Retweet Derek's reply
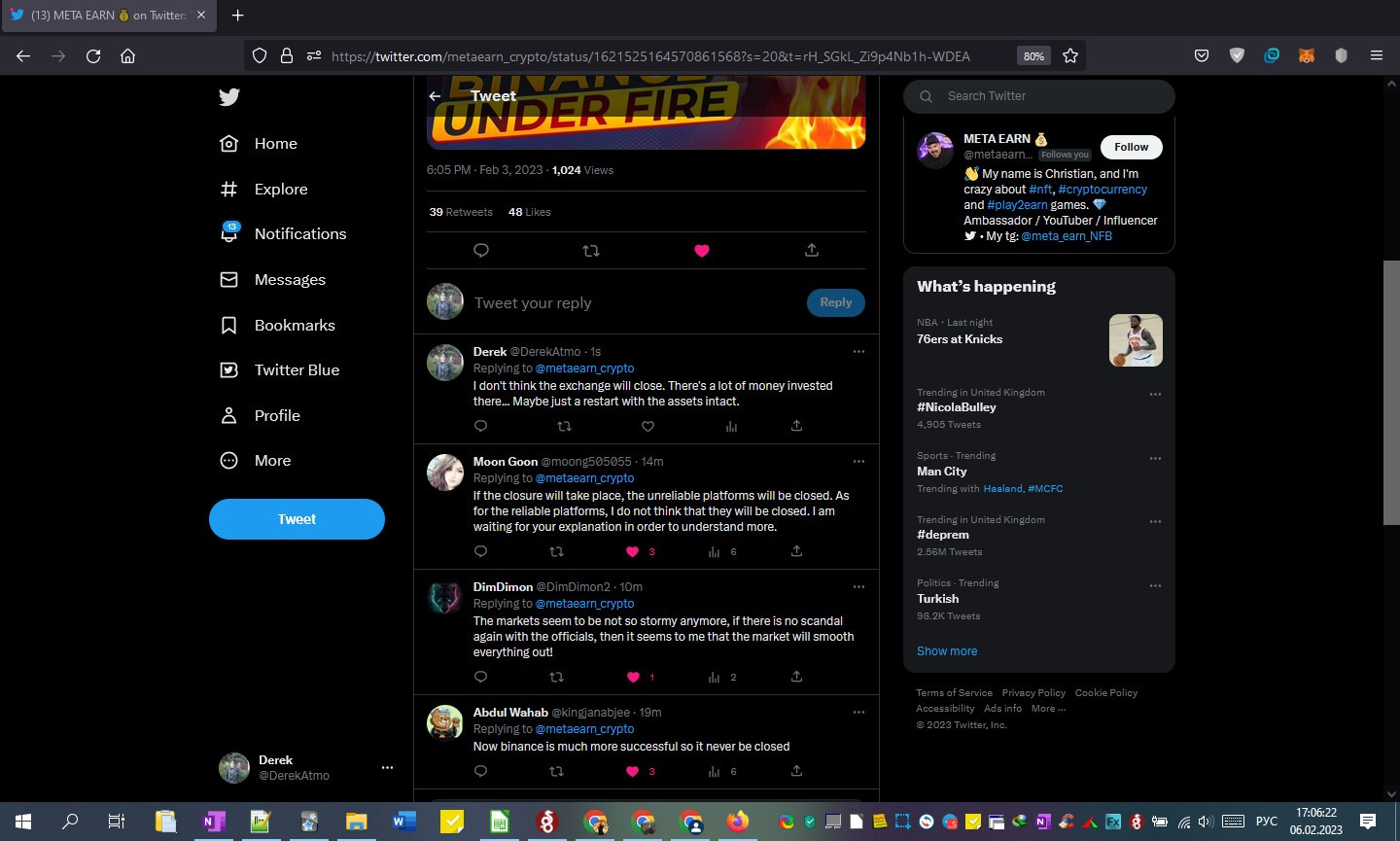 click(x=564, y=426)
